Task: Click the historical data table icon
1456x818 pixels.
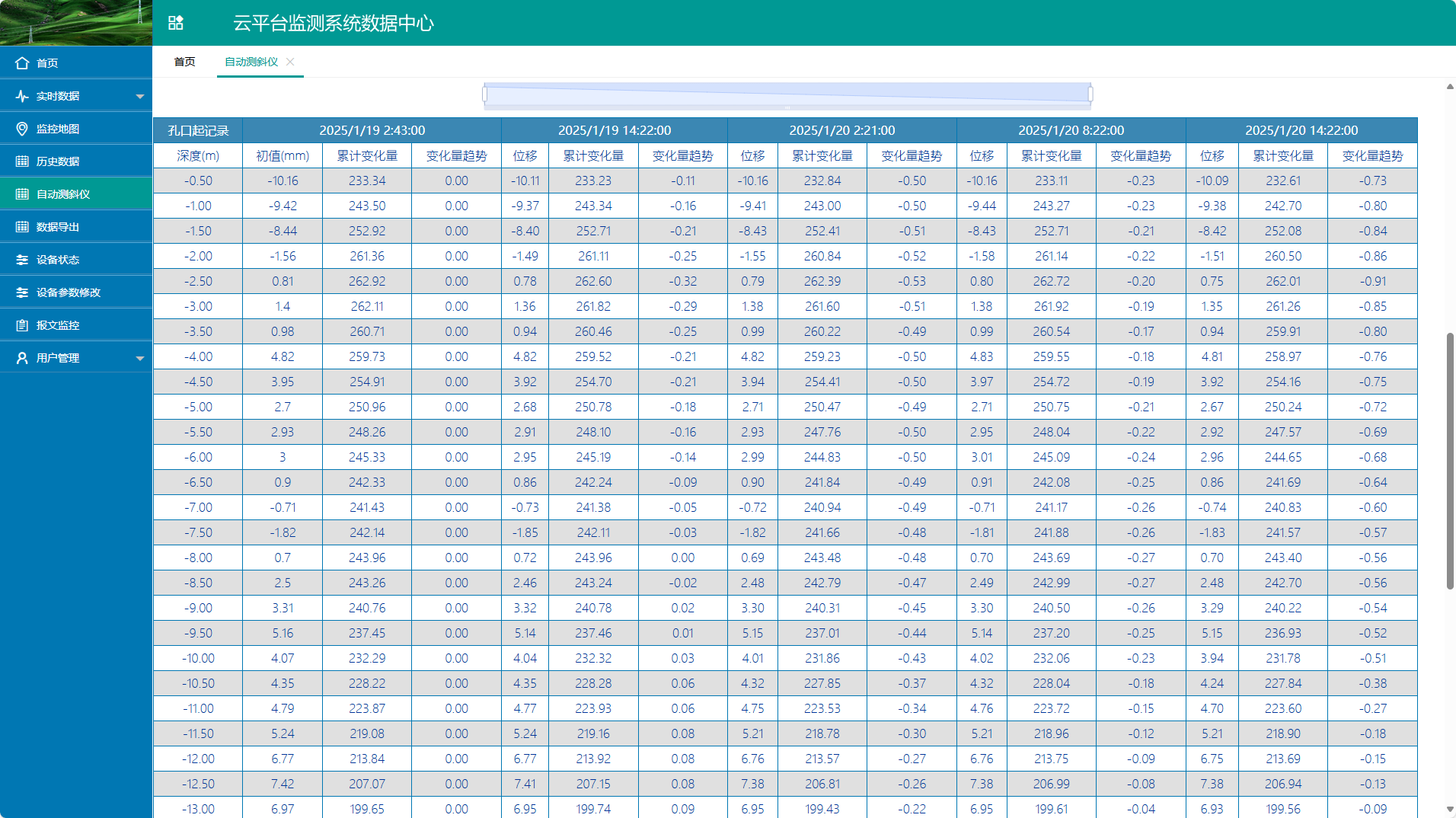Action: [22, 161]
